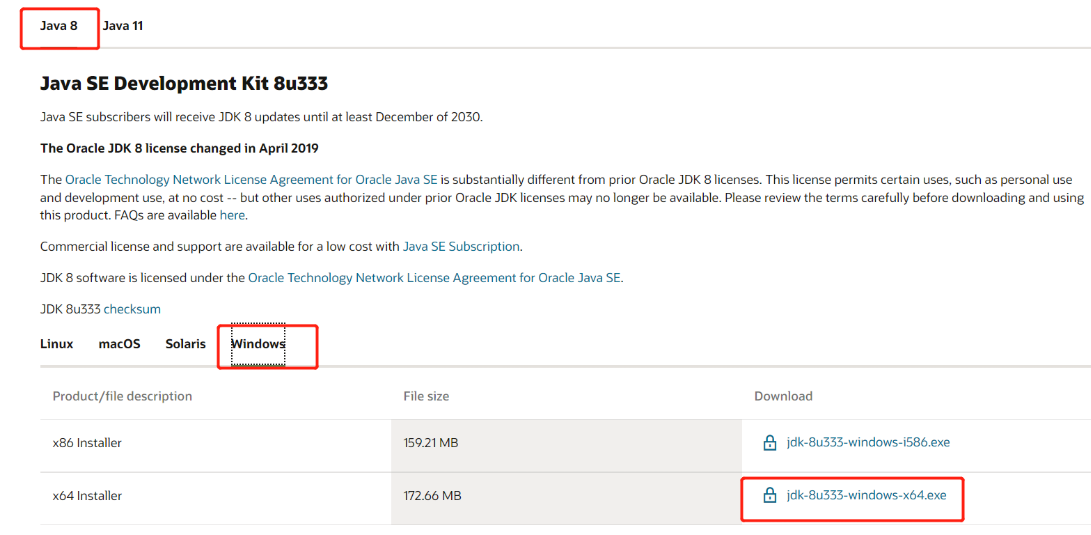Click the 'Java SE subscribers will receive' sentence
The width and height of the screenshot is (1091, 535).
click(261, 117)
